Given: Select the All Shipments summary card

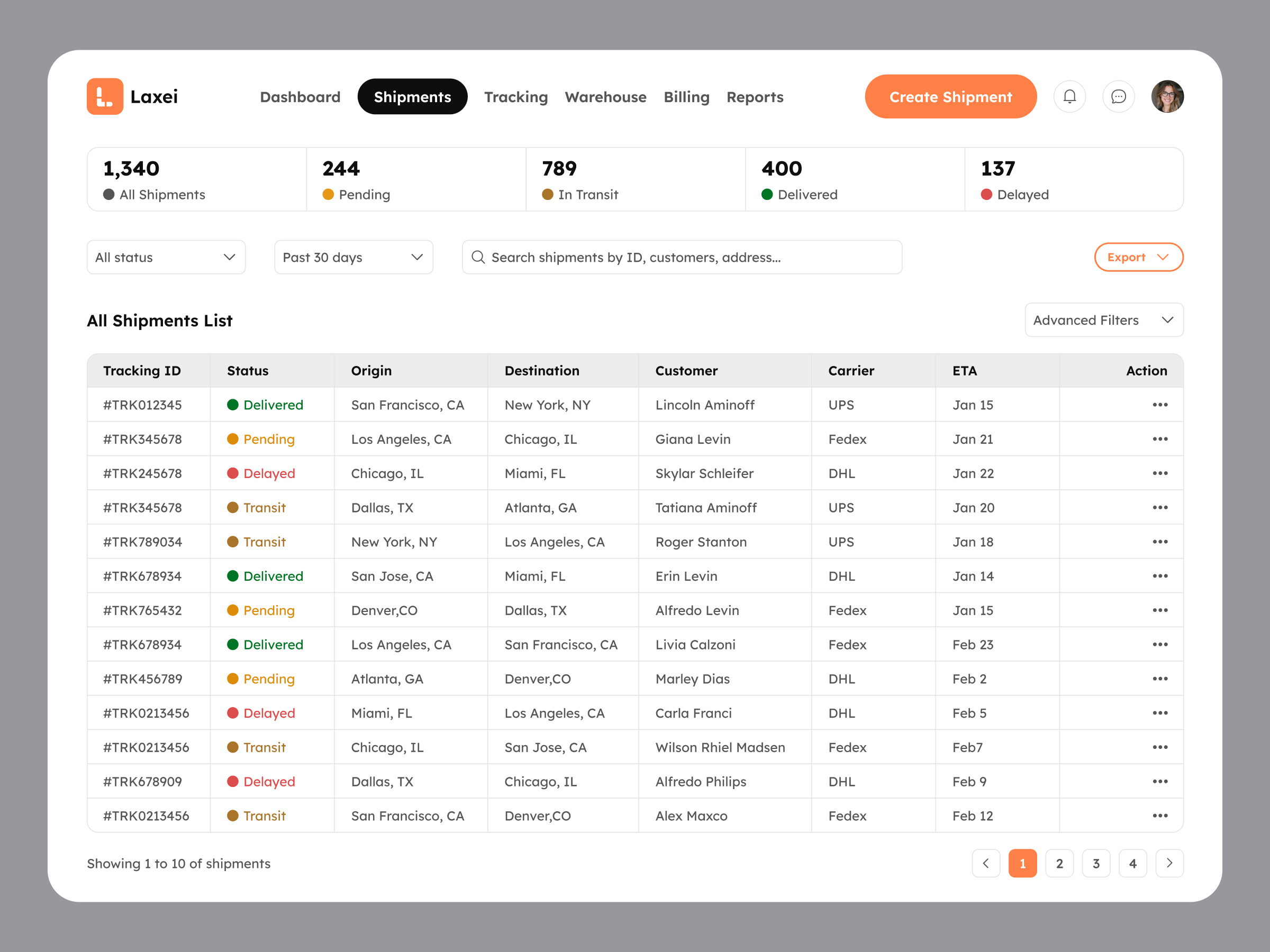Looking at the screenshot, I should tap(197, 180).
